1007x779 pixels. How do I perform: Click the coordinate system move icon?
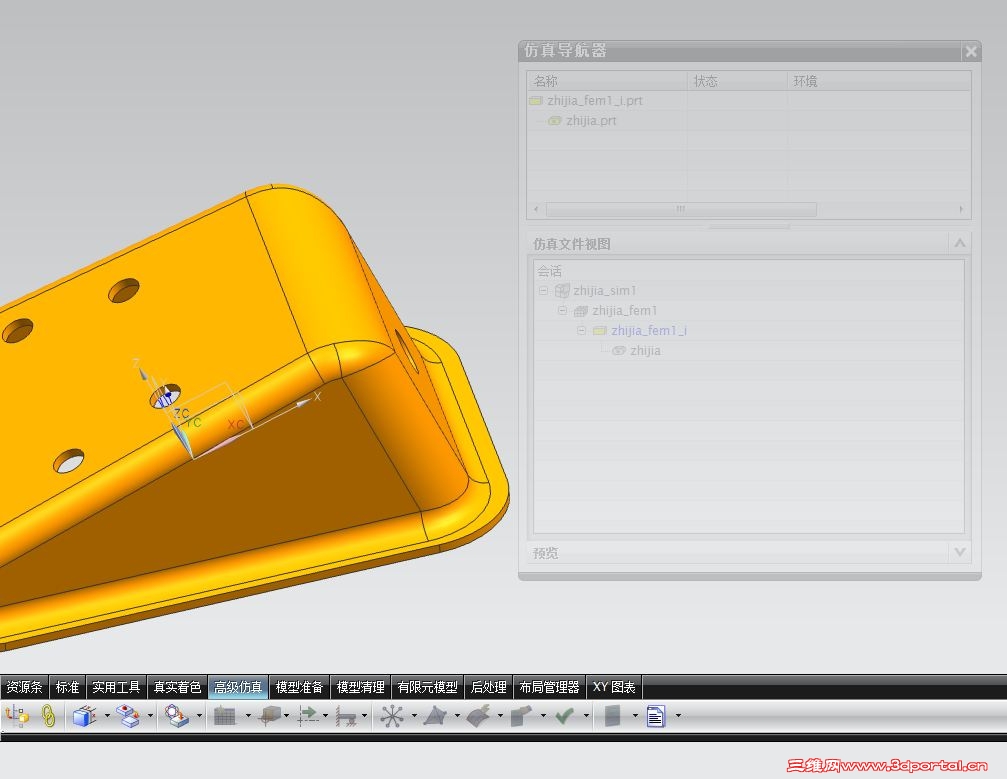[x=17, y=715]
